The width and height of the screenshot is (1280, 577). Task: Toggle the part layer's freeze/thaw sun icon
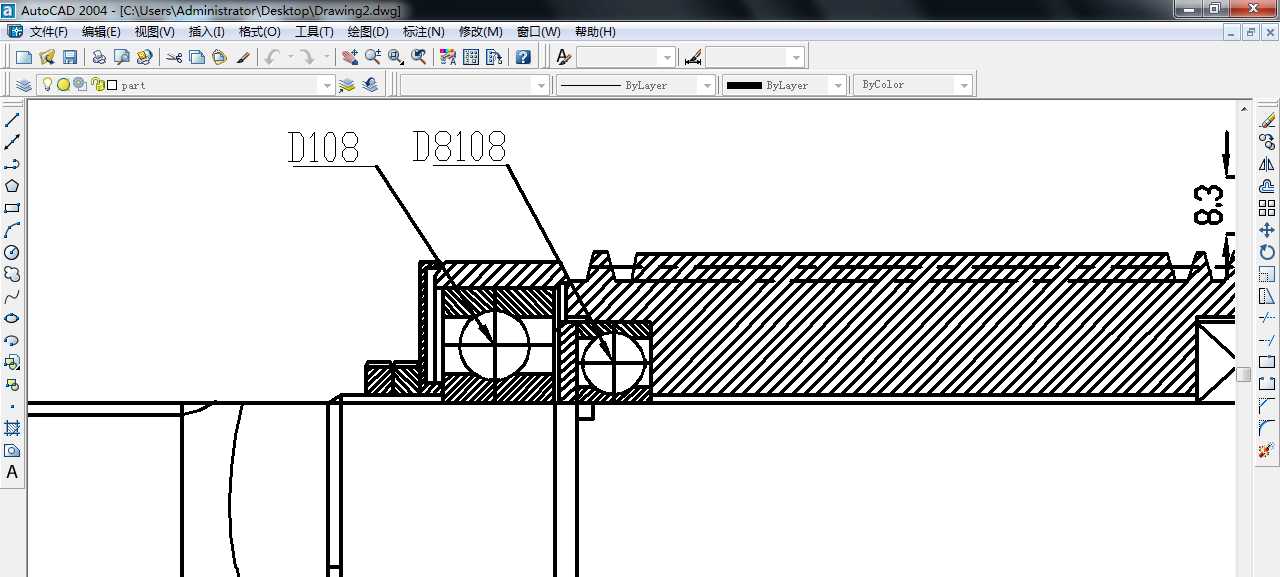tap(63, 85)
